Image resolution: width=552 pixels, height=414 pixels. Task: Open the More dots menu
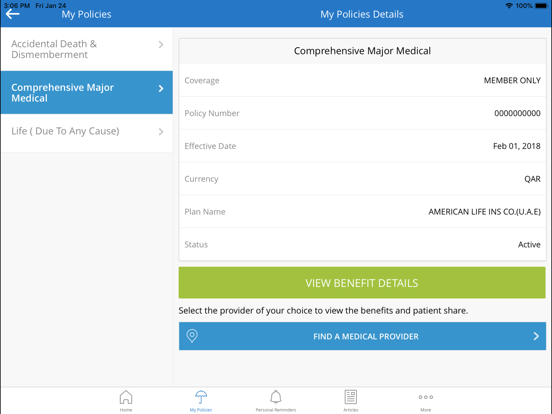426,397
